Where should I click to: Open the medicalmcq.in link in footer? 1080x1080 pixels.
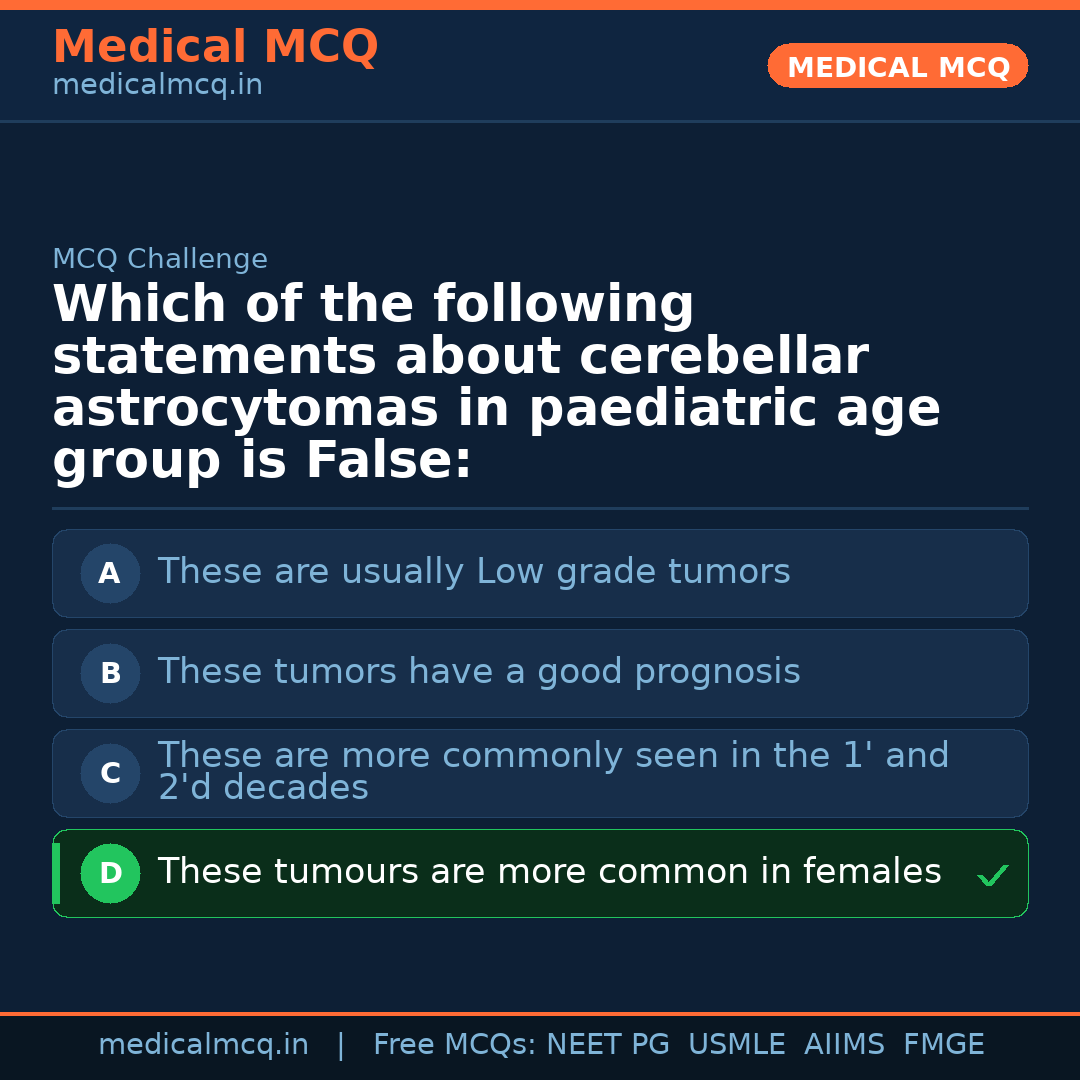(203, 1045)
